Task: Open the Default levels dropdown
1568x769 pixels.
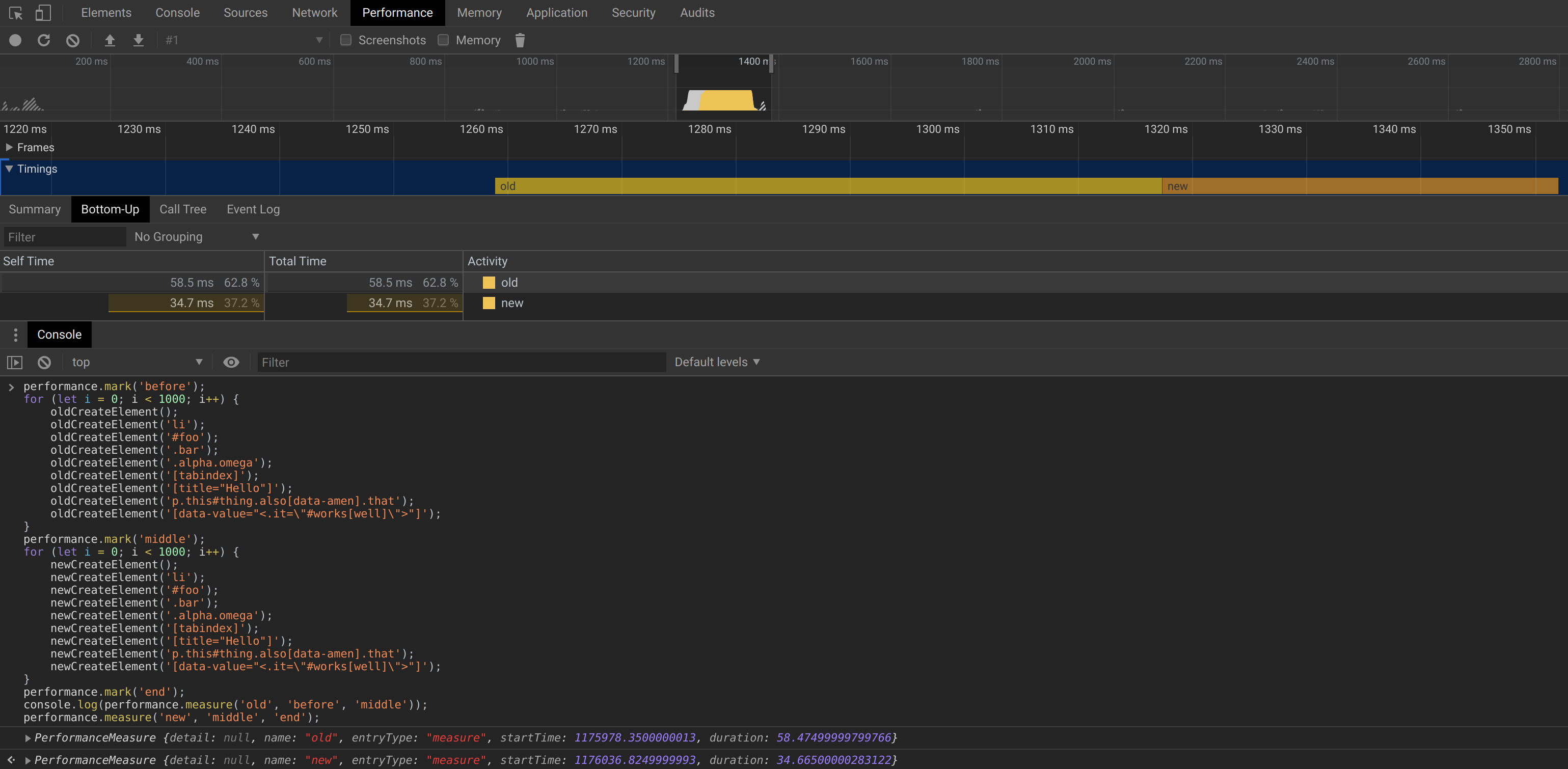Action: click(717, 362)
